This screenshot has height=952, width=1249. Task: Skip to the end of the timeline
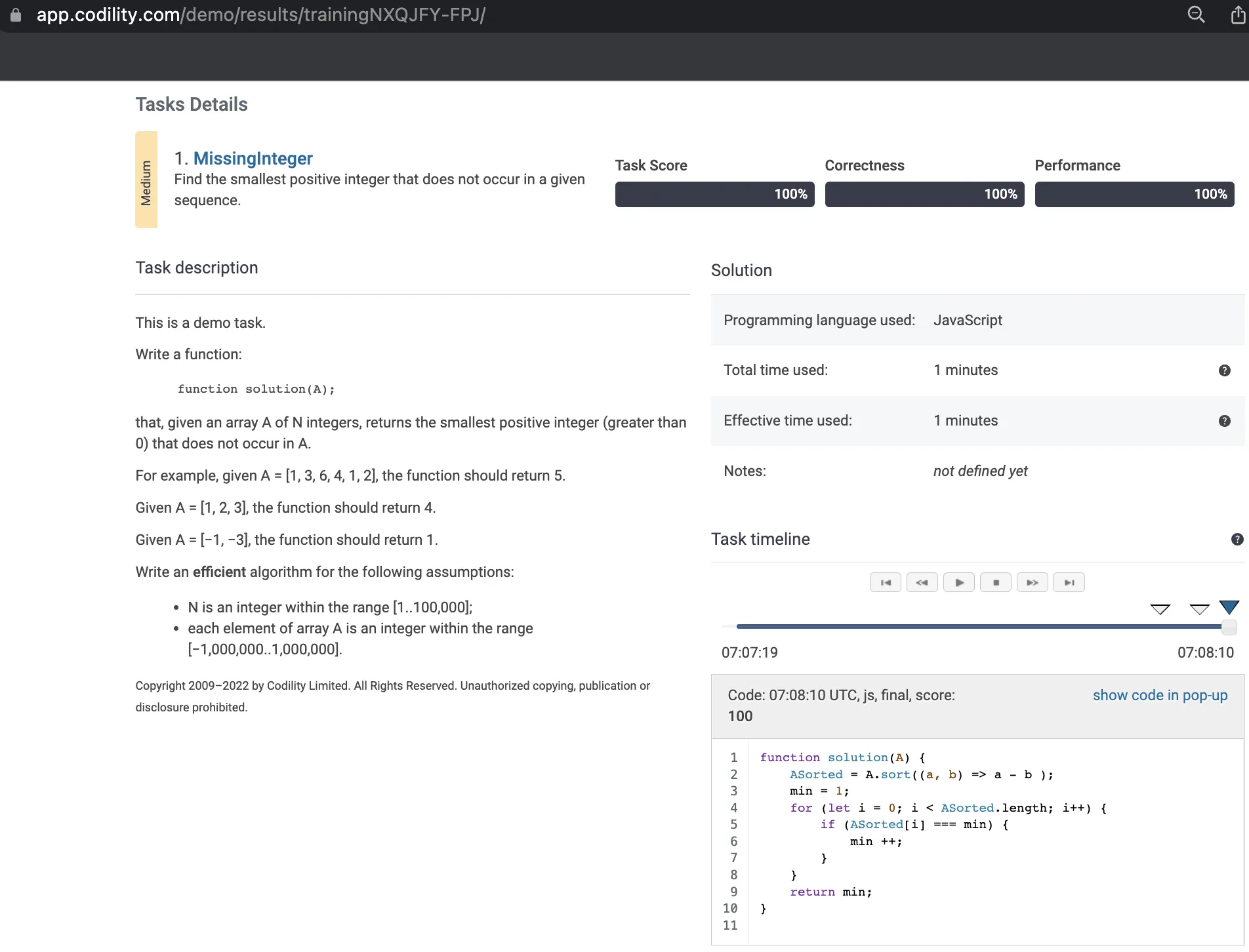[x=1069, y=582]
